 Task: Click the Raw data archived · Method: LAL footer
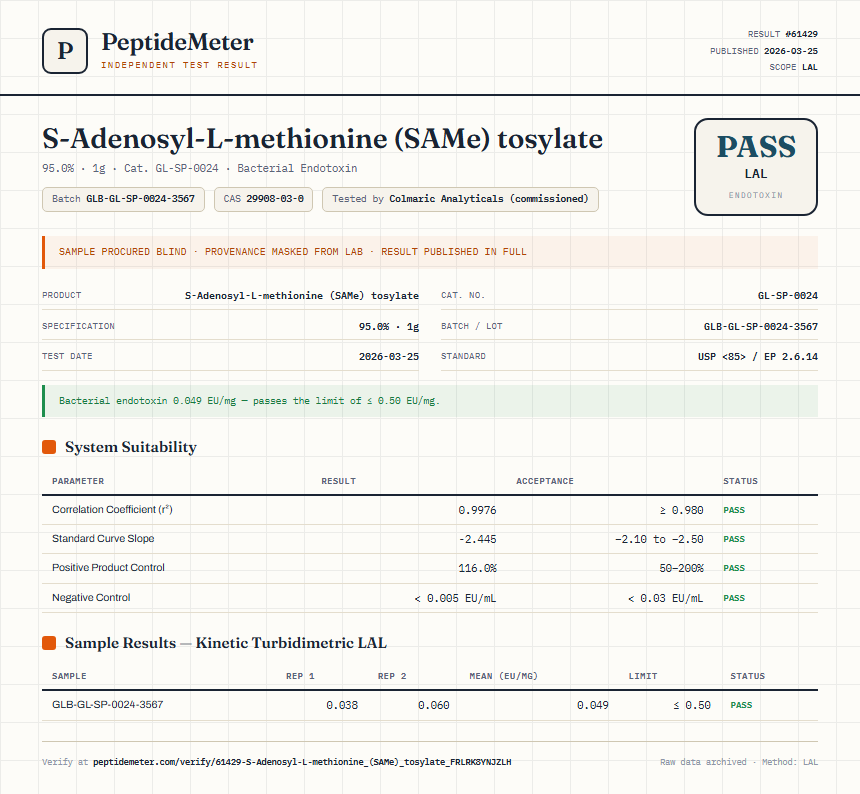[739, 762]
